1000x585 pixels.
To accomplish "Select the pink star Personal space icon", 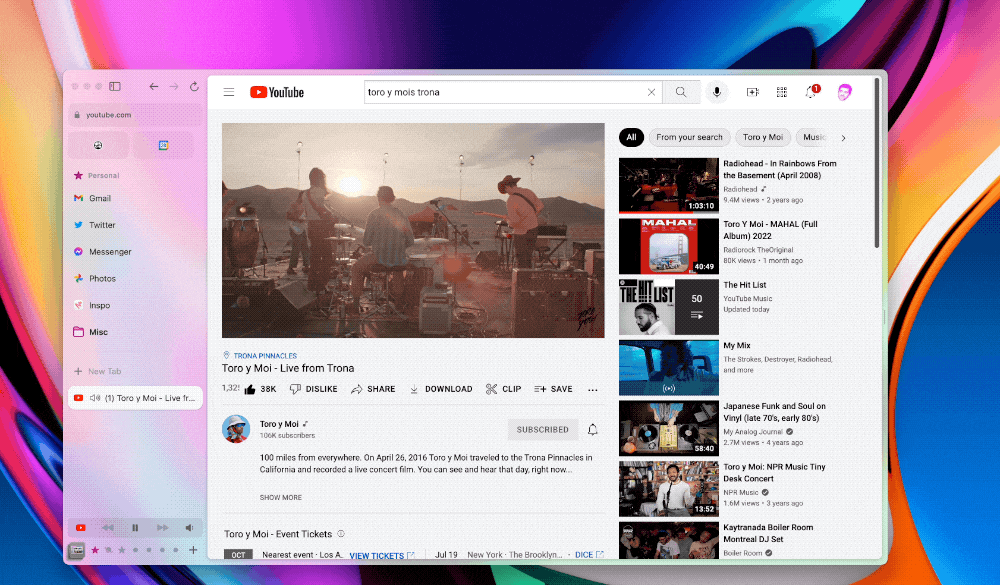I will pos(95,550).
